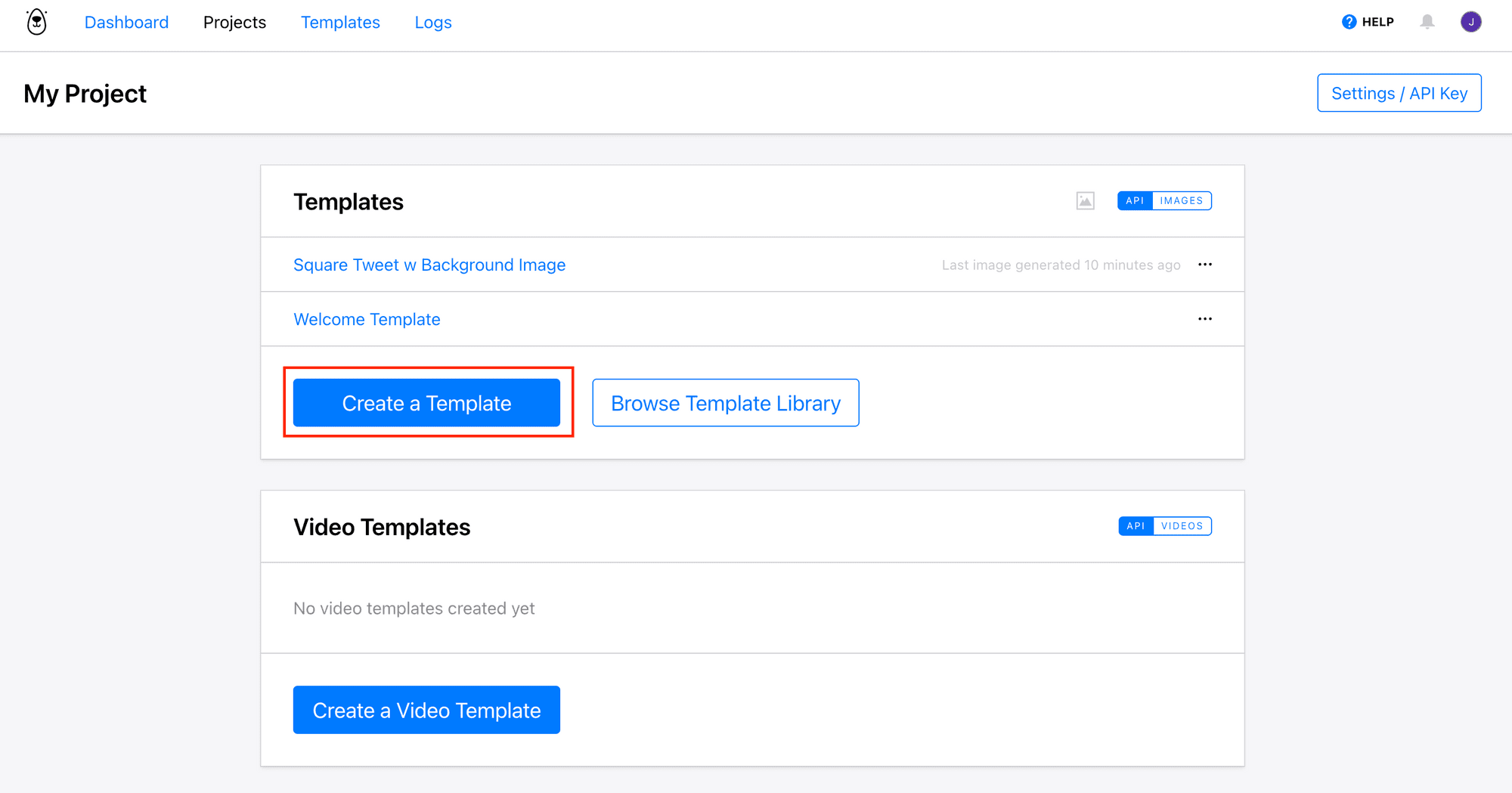Open options menu for Welcome Template

point(1205,319)
